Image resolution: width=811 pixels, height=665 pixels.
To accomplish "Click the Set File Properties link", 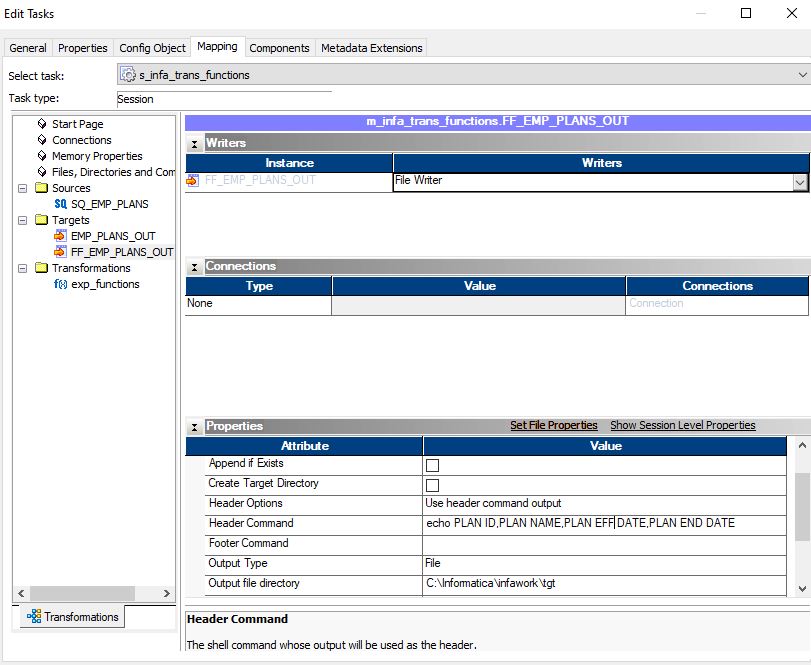I will 553,425.
